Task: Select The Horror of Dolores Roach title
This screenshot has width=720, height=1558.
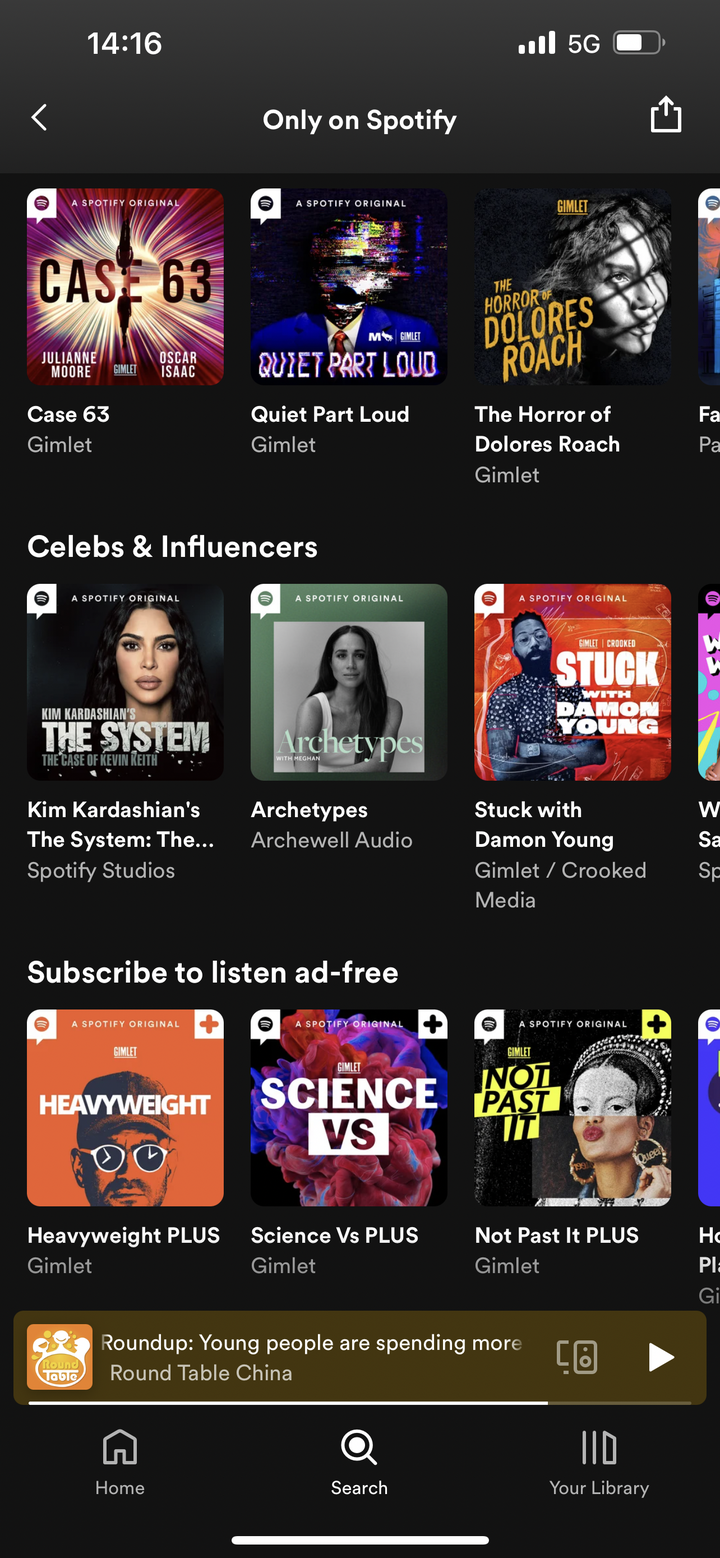Action: click(547, 429)
